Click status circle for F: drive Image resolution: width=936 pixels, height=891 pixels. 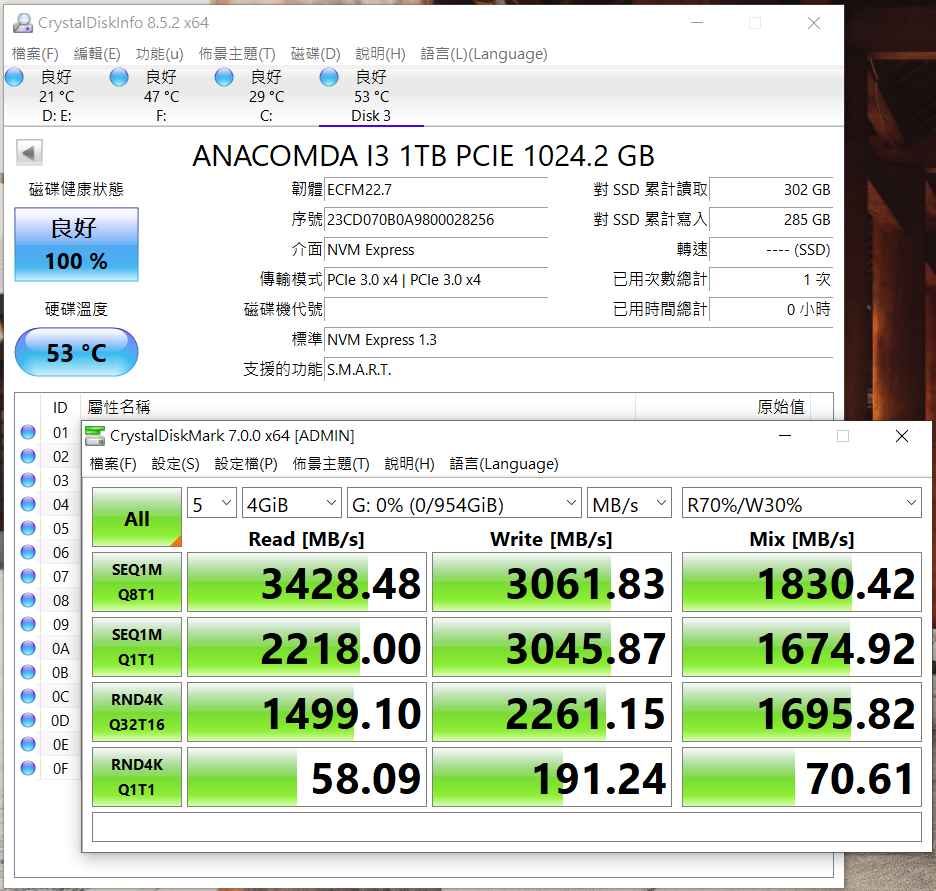tap(119, 78)
